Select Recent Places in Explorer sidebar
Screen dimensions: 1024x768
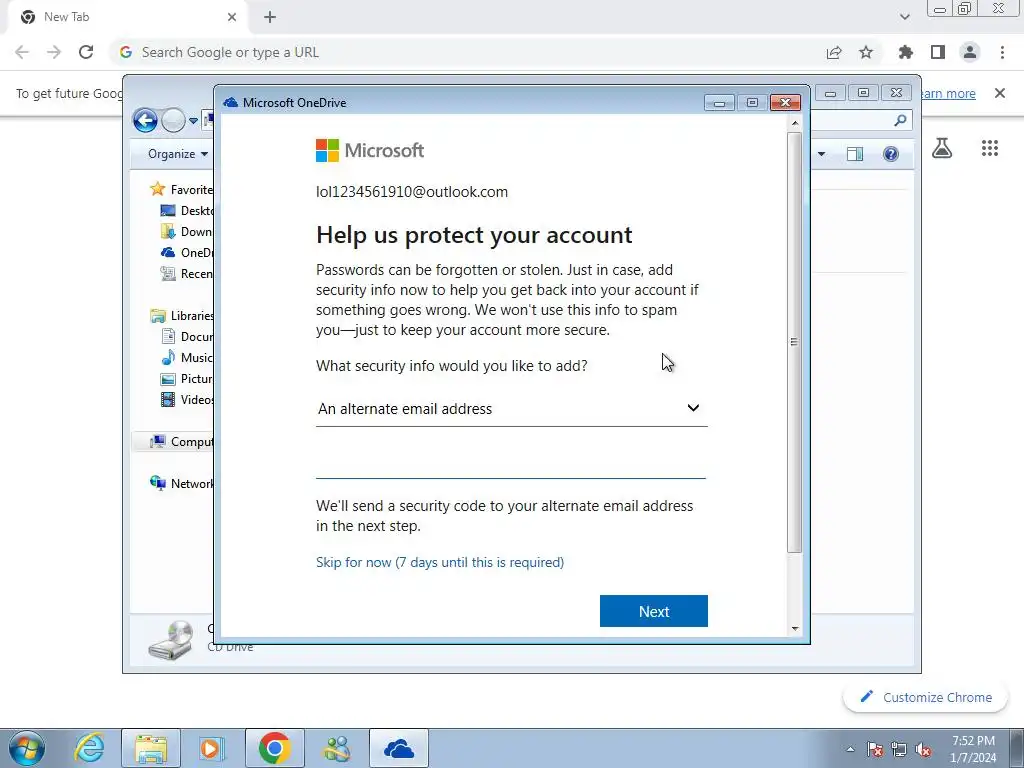coord(187,273)
